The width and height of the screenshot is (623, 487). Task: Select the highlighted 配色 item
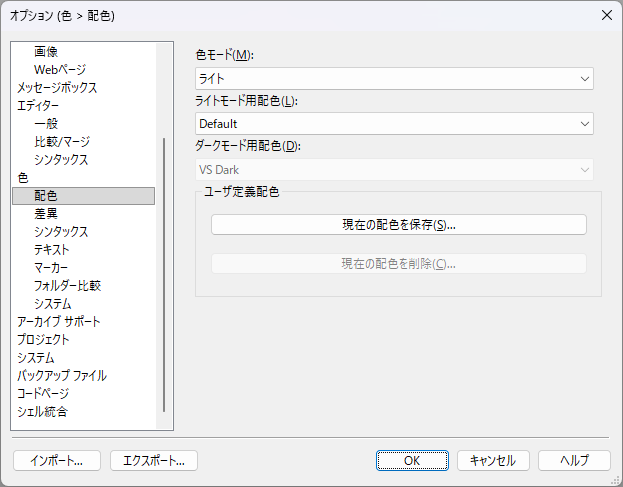coord(83,196)
